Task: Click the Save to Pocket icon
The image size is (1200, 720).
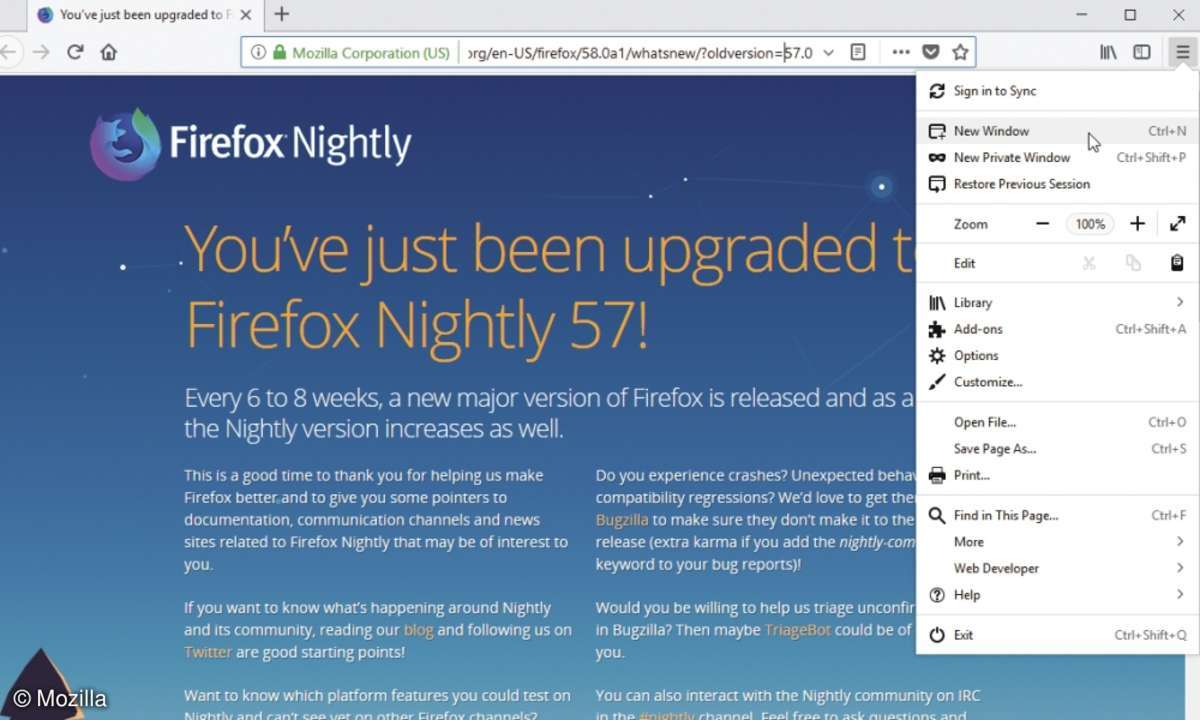Action: pyautogui.click(x=930, y=52)
